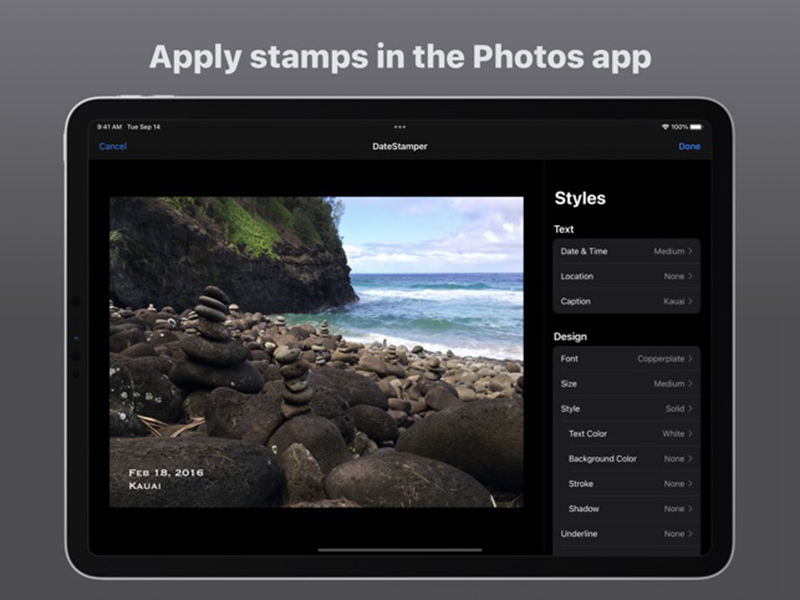Screen dimensions: 800x600
Task: Click the chevron beside Copperplate font
Action: 690,359
